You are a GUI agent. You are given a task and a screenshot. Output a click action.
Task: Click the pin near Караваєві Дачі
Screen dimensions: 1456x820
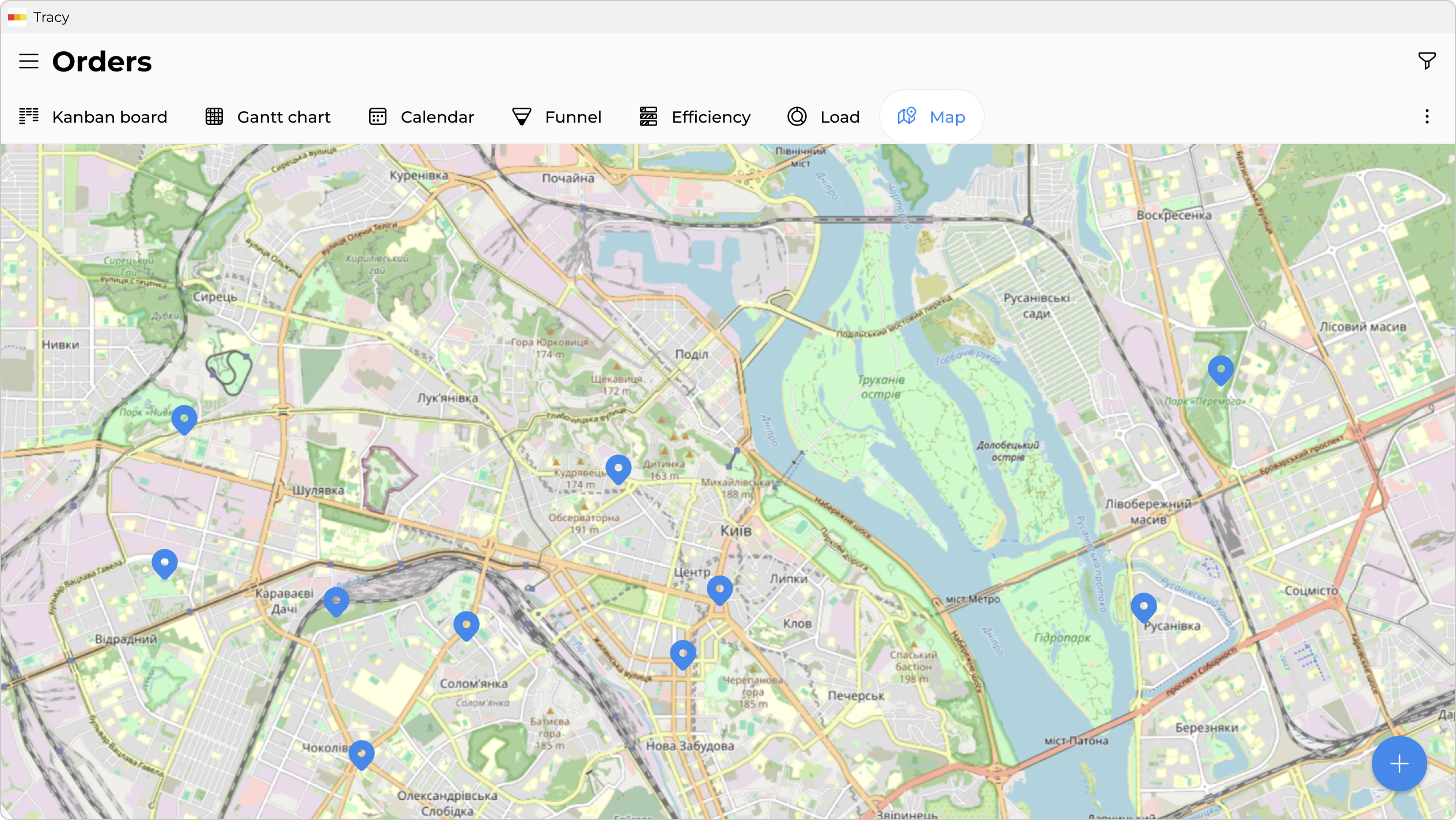click(x=336, y=601)
